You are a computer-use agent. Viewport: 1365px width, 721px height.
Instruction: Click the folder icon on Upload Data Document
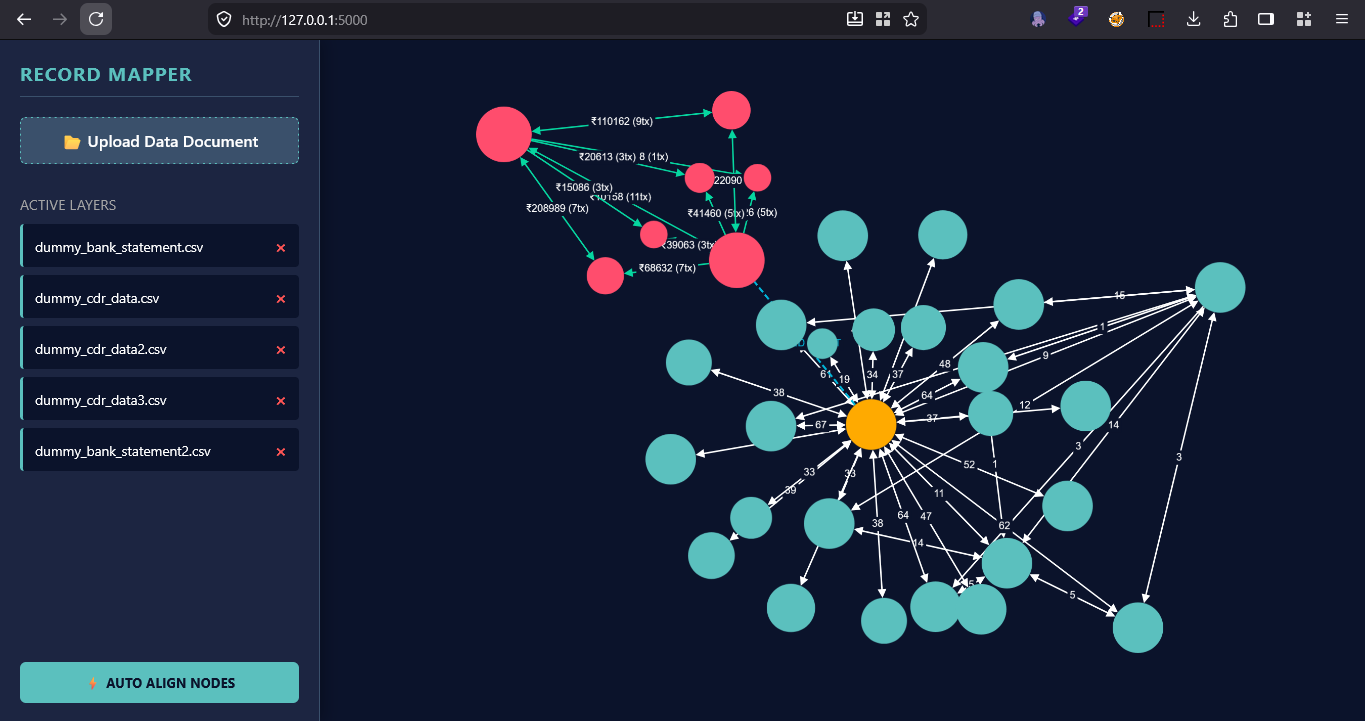72,142
